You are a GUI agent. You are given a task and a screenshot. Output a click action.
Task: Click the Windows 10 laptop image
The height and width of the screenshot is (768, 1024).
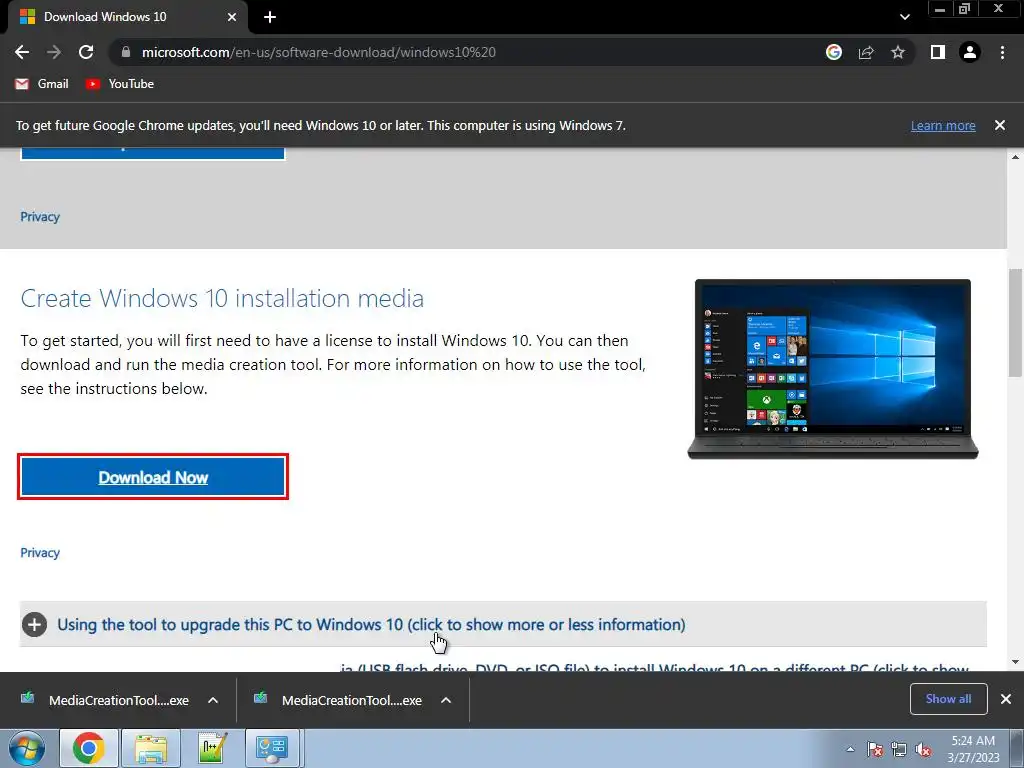833,370
